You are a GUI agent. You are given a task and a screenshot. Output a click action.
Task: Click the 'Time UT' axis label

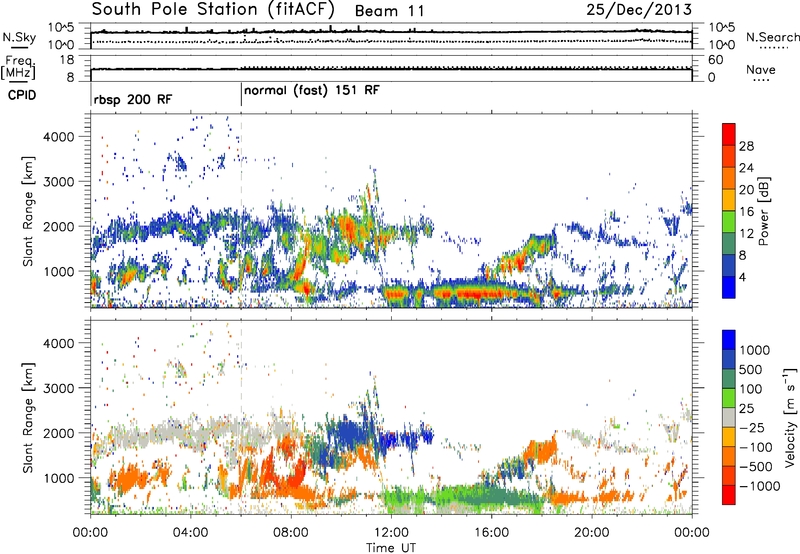pyautogui.click(x=391, y=548)
